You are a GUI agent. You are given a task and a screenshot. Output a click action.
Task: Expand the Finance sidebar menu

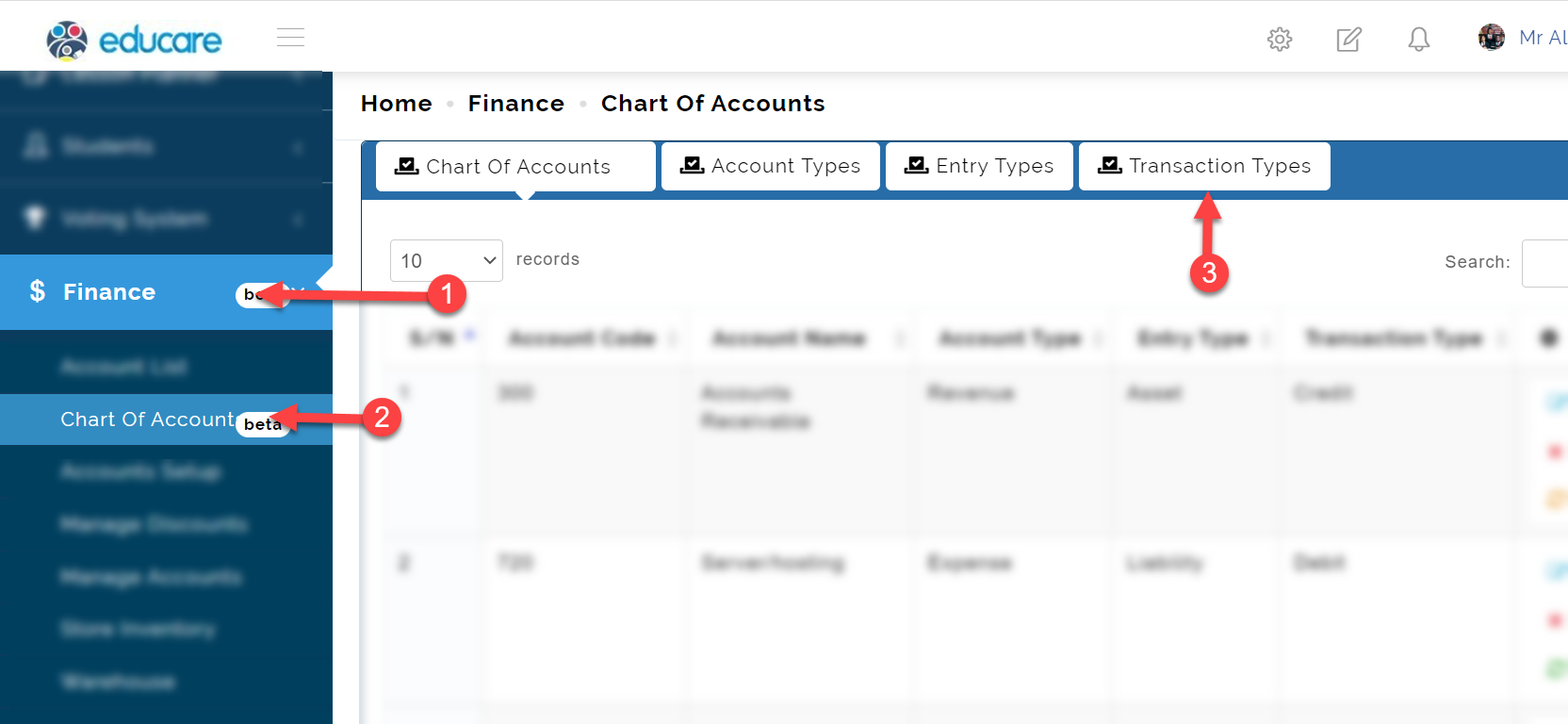166,292
